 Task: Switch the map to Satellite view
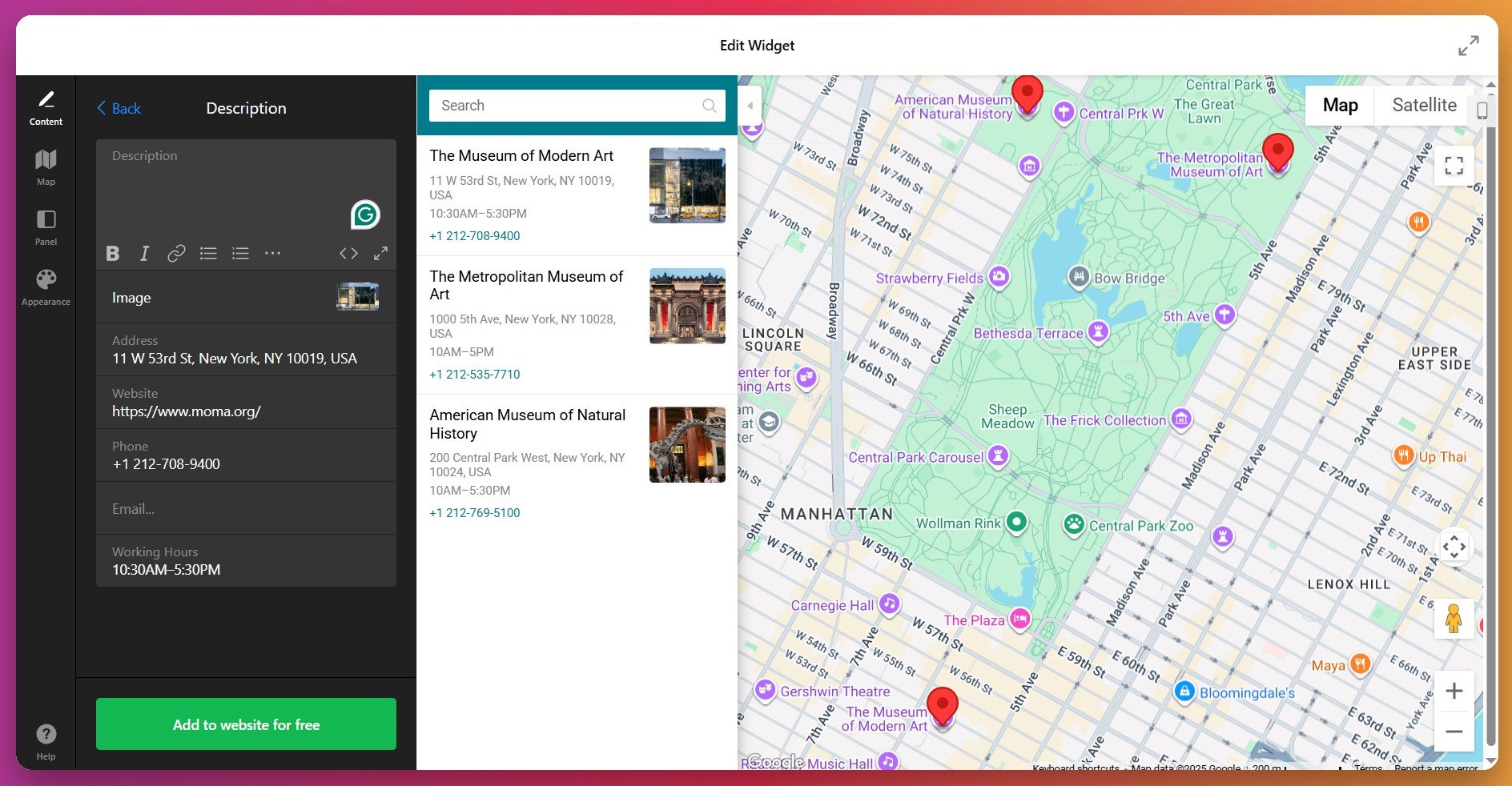pyautogui.click(x=1424, y=105)
